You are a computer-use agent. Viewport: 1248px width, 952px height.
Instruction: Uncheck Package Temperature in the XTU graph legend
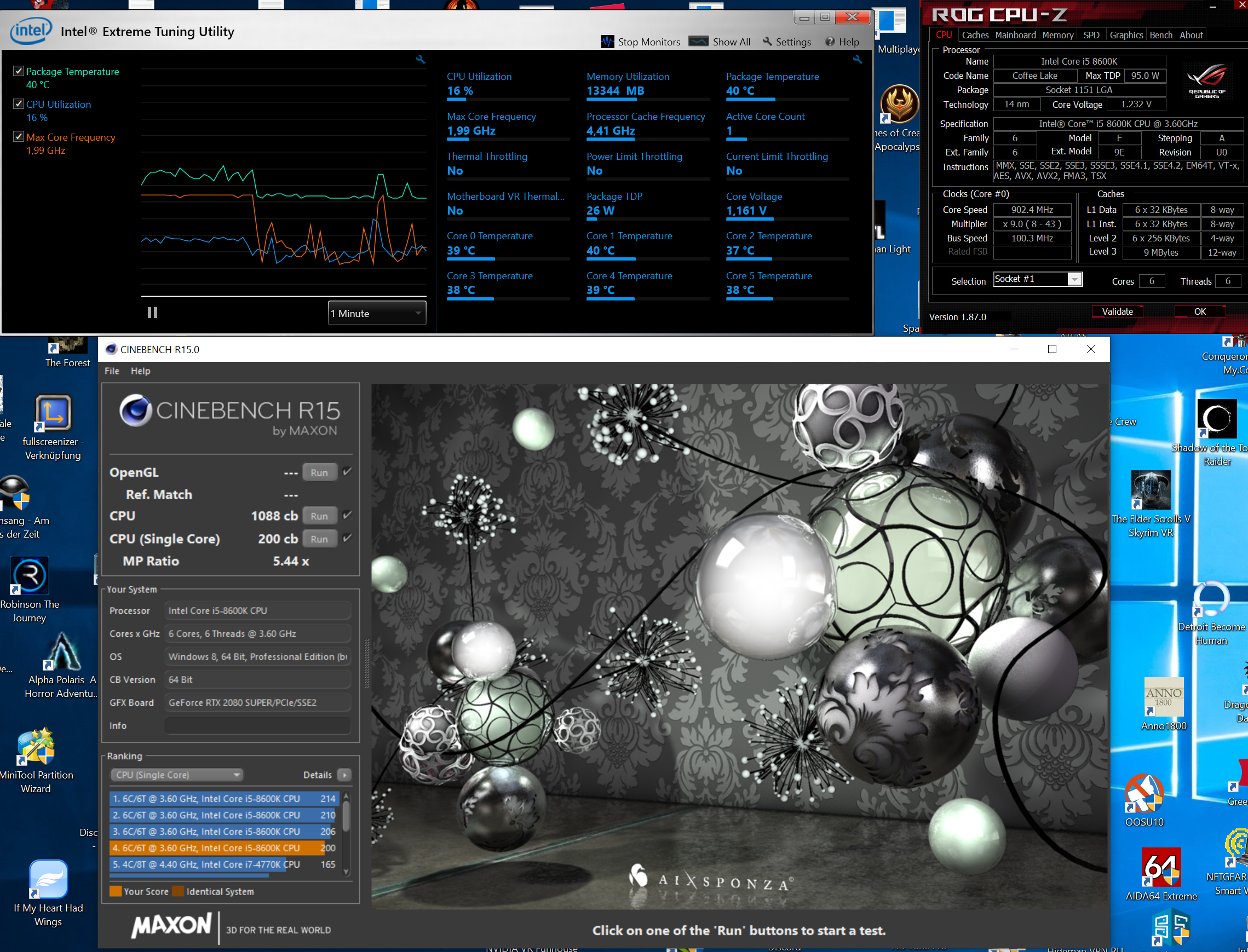[19, 71]
